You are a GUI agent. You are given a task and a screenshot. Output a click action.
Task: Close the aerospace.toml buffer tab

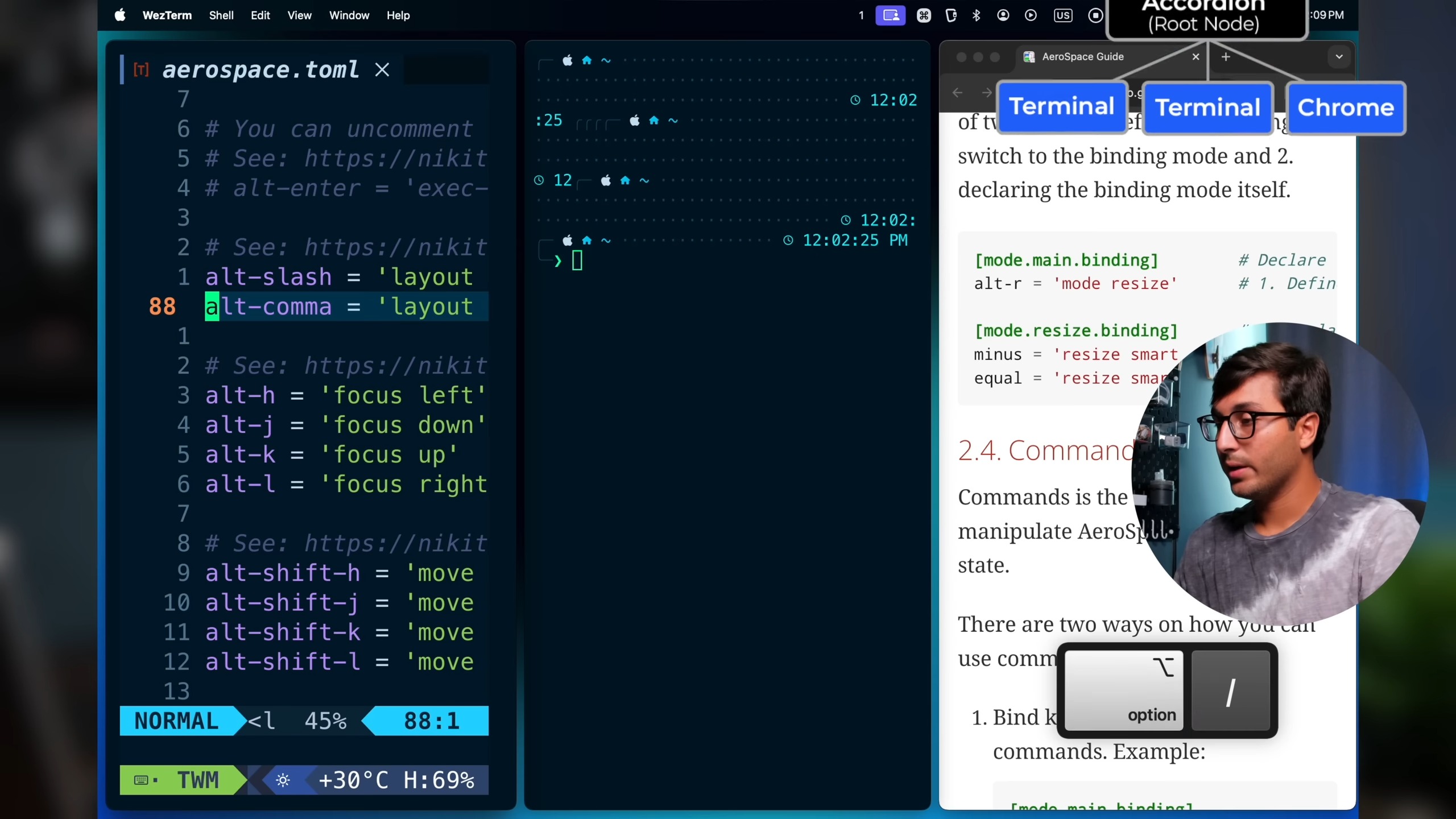382,70
